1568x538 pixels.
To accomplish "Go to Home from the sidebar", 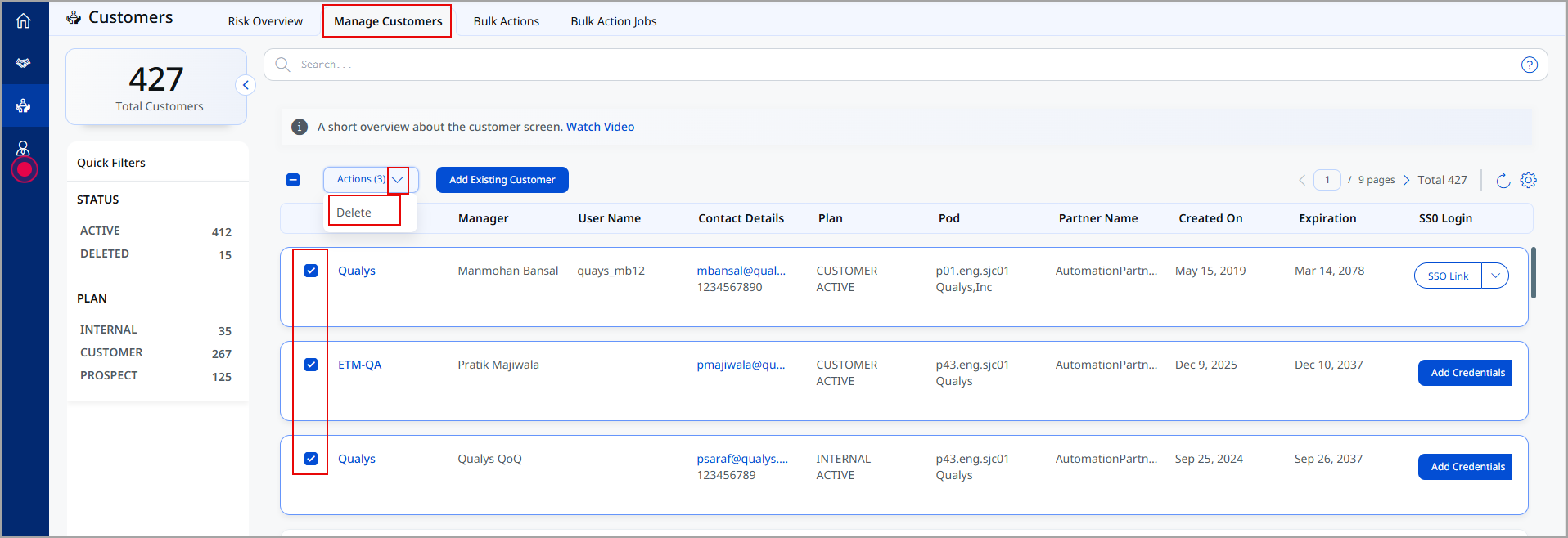I will [24, 20].
